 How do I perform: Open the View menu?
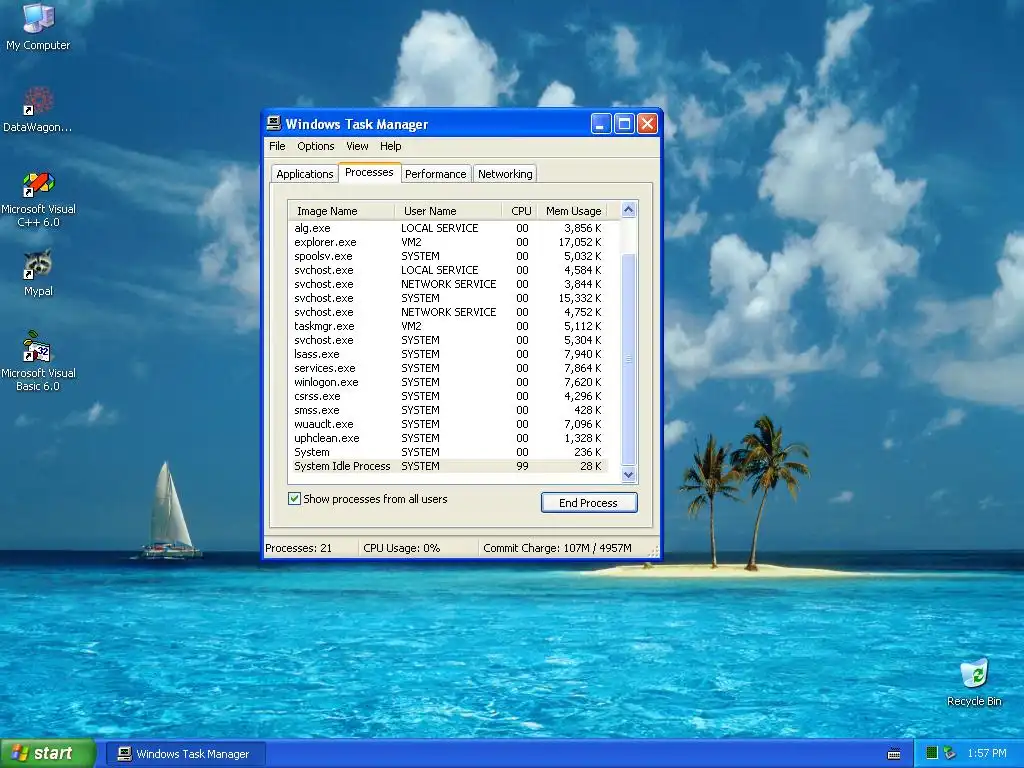pyautogui.click(x=357, y=146)
